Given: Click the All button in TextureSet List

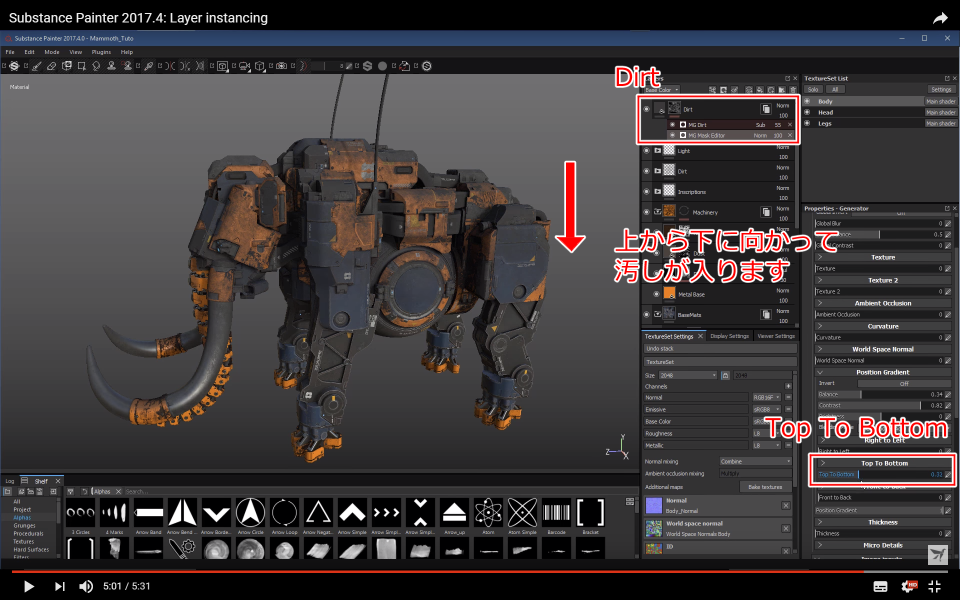Looking at the screenshot, I should pyautogui.click(x=834, y=89).
